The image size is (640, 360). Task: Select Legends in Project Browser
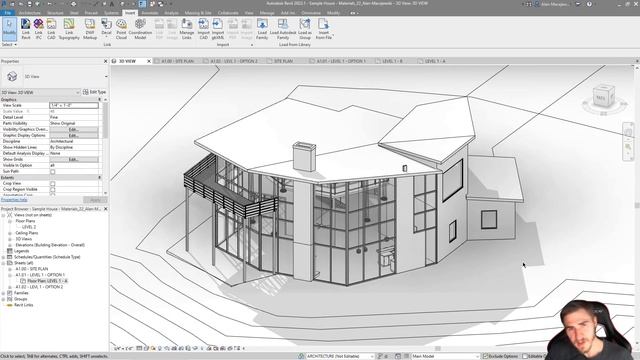(21, 251)
